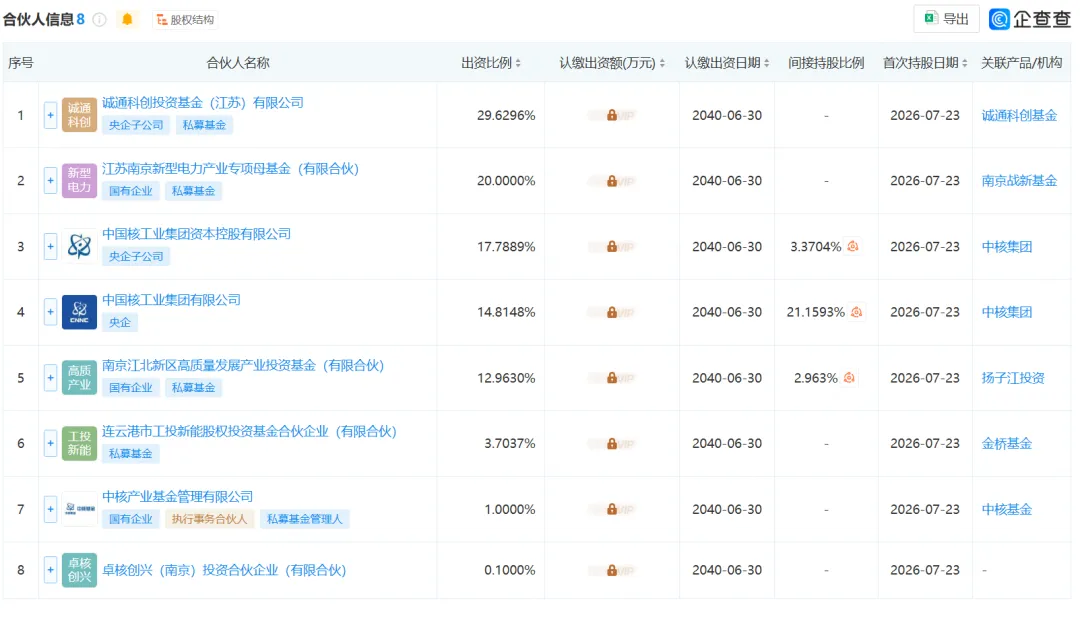Expand row 3 中国核工业集团资本控股 plus button
The height and width of the screenshot is (617, 1080).
coord(50,247)
